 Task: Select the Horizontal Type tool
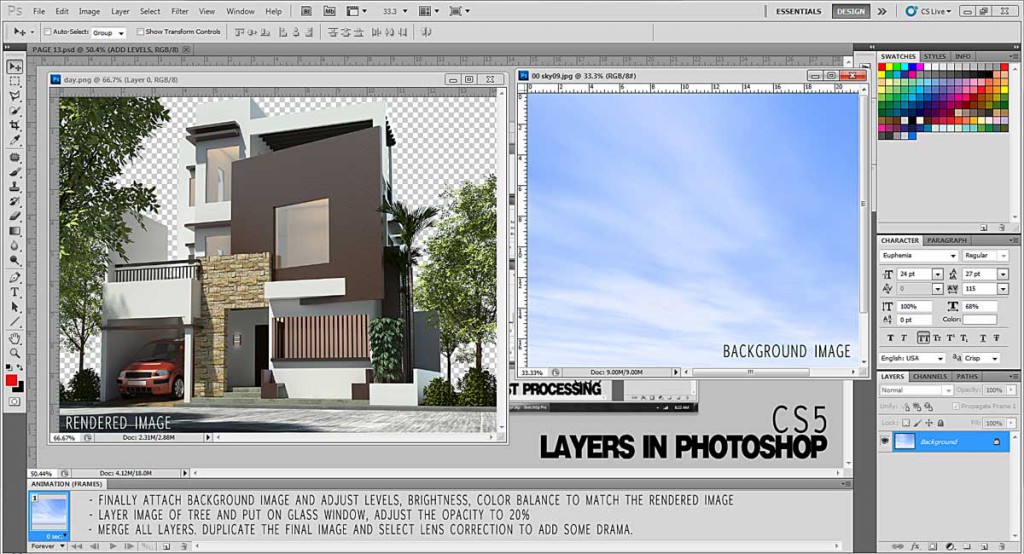tap(14, 292)
